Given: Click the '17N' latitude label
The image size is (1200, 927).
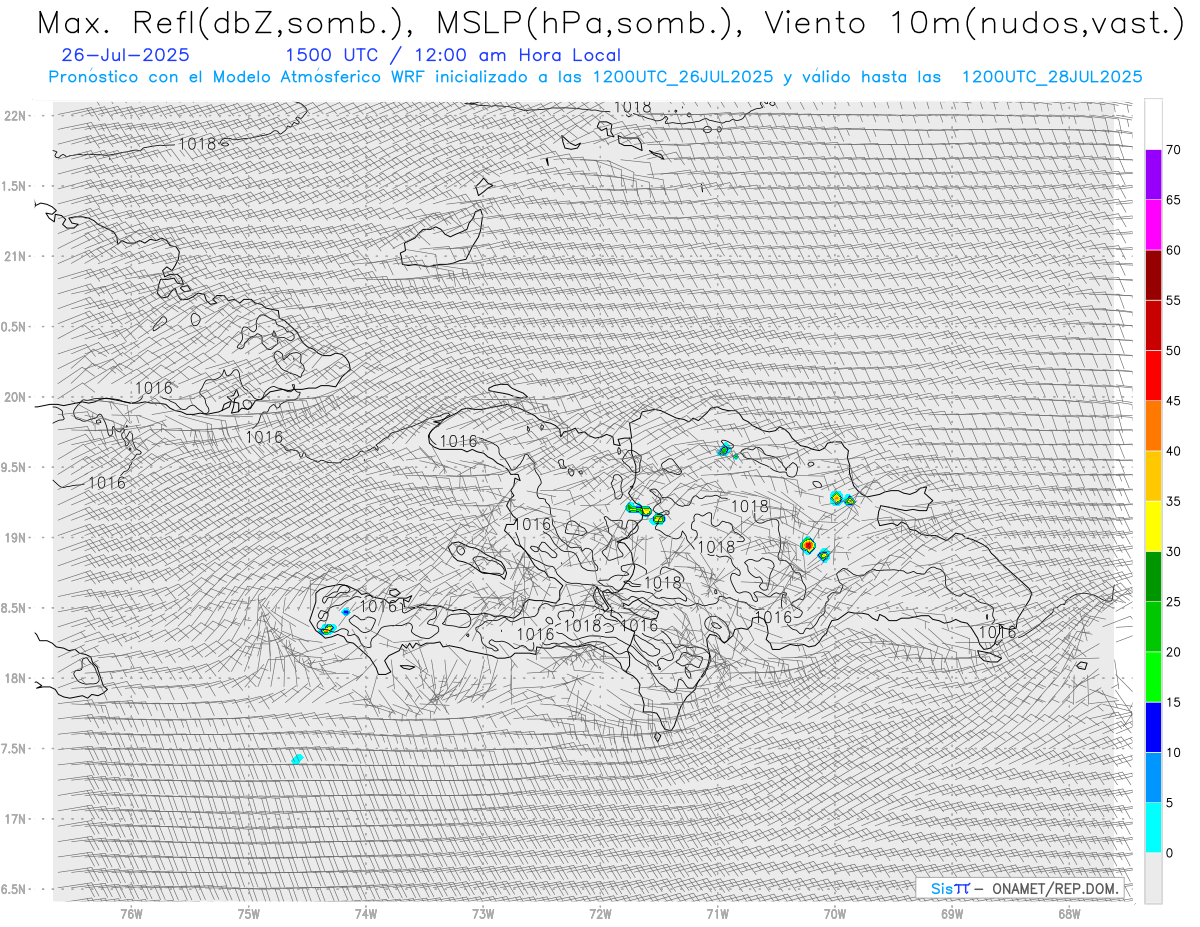Looking at the screenshot, I should [x=15, y=819].
